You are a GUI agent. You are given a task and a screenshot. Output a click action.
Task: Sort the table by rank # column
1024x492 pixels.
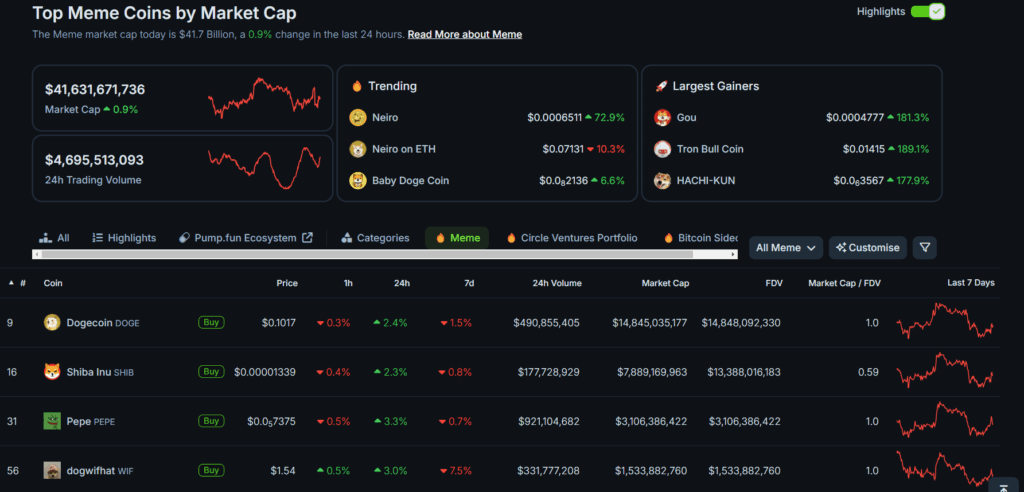point(22,283)
